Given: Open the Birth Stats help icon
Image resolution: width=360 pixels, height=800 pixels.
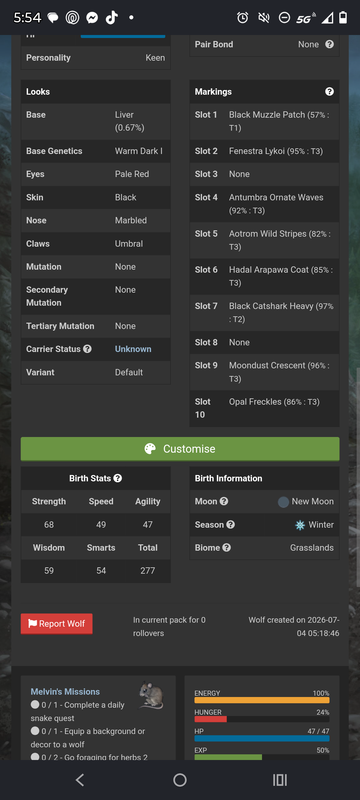Looking at the screenshot, I should click(x=118, y=478).
